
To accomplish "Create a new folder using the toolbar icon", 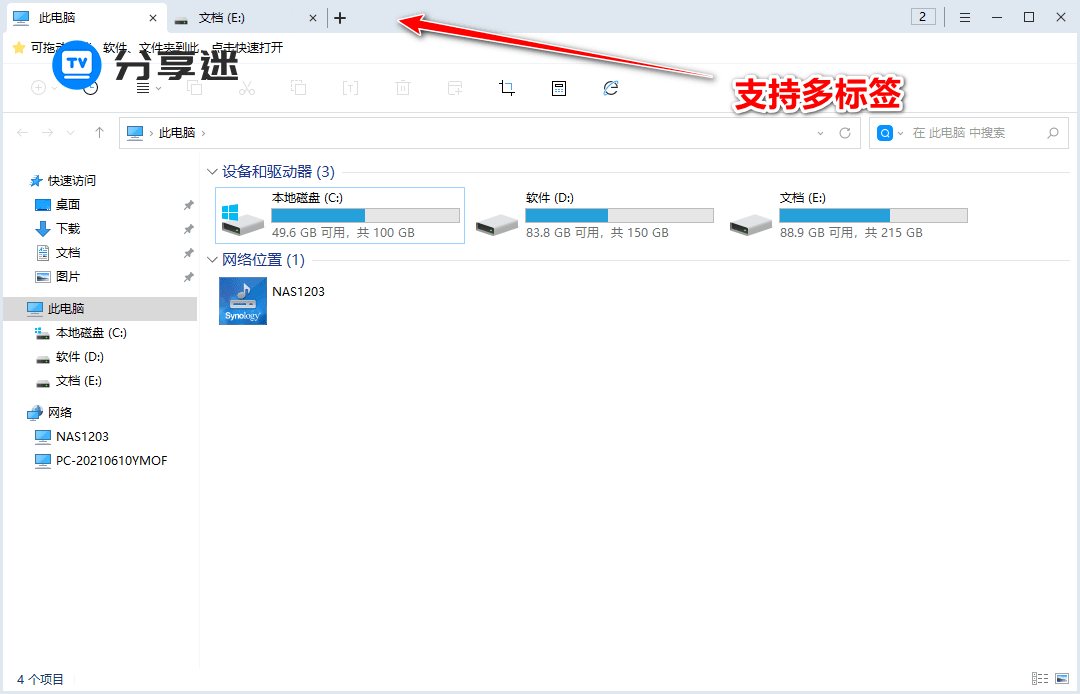I will [455, 88].
